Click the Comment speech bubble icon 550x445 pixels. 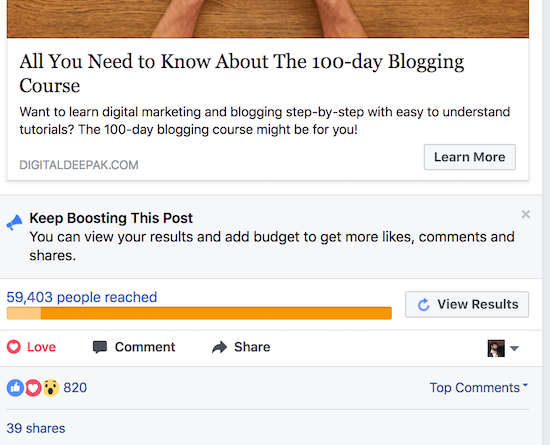click(100, 347)
